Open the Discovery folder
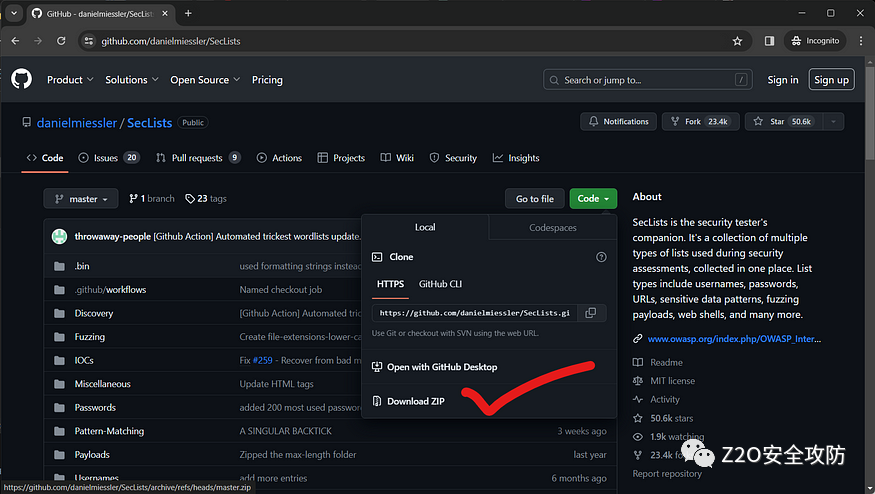Viewport: 875px width, 494px height. [94, 313]
